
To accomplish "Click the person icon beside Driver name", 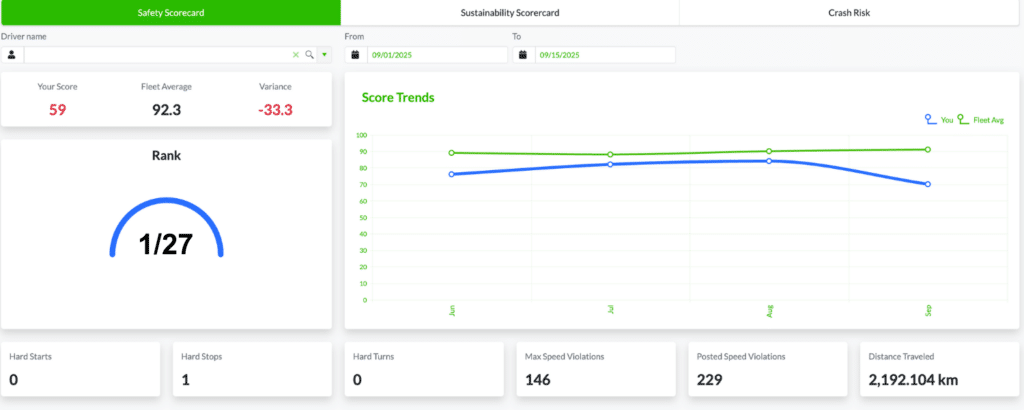I will click(x=12, y=55).
